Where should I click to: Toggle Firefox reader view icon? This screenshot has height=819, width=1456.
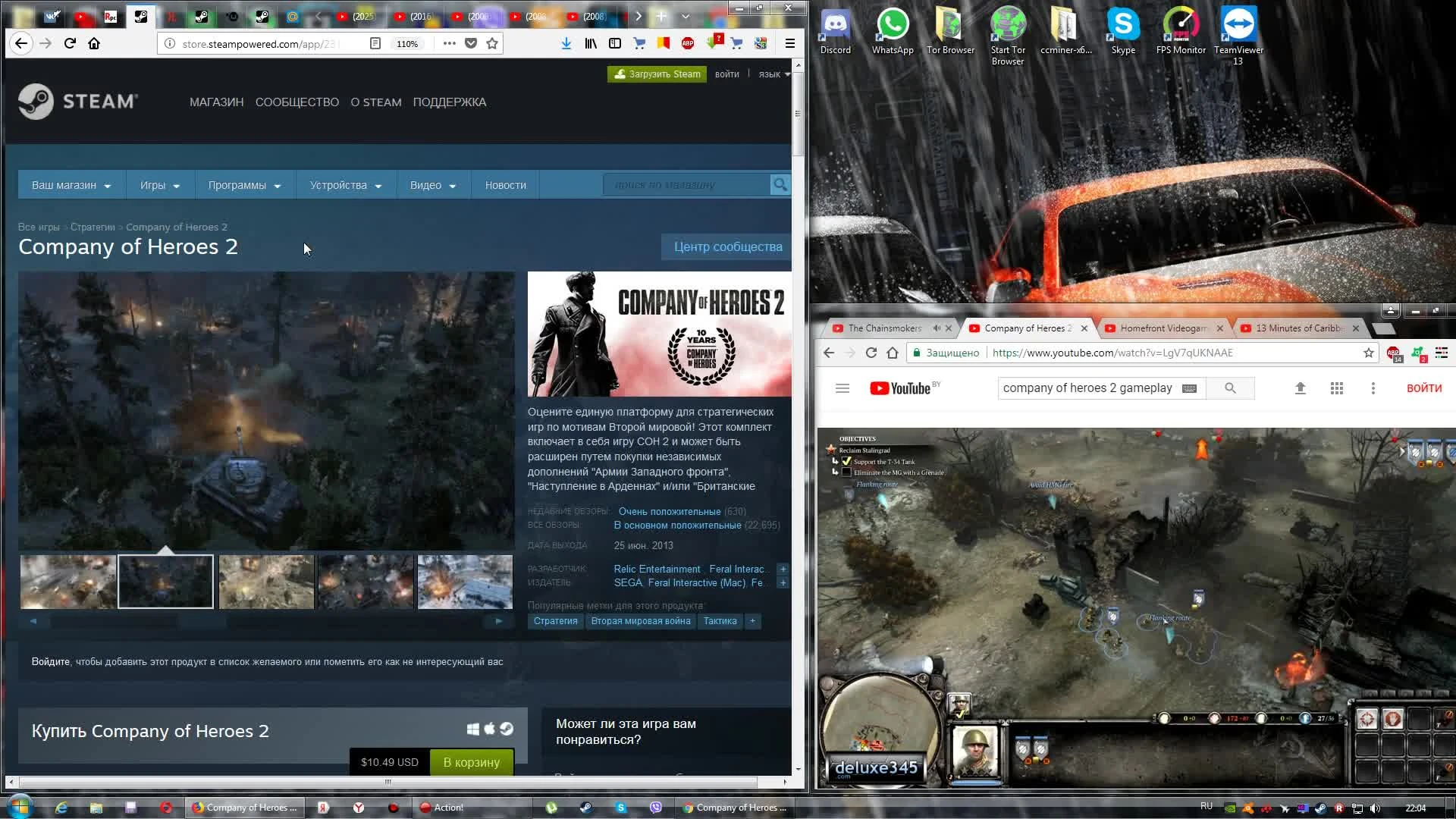[375, 43]
